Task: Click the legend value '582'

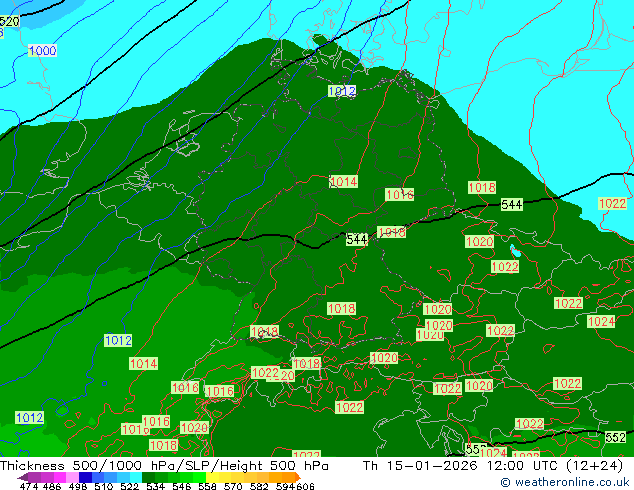Action: click(259, 486)
